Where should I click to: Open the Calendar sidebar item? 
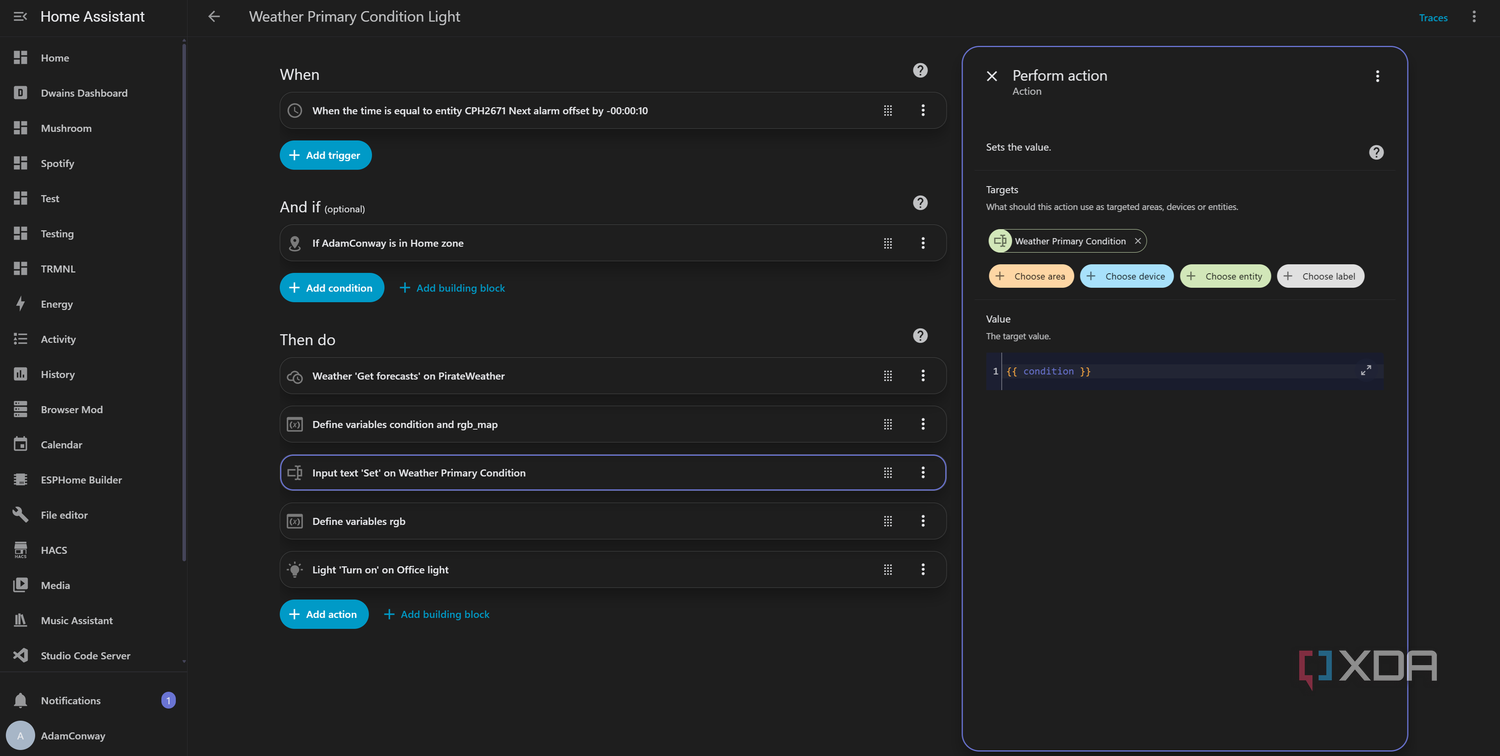click(92, 445)
